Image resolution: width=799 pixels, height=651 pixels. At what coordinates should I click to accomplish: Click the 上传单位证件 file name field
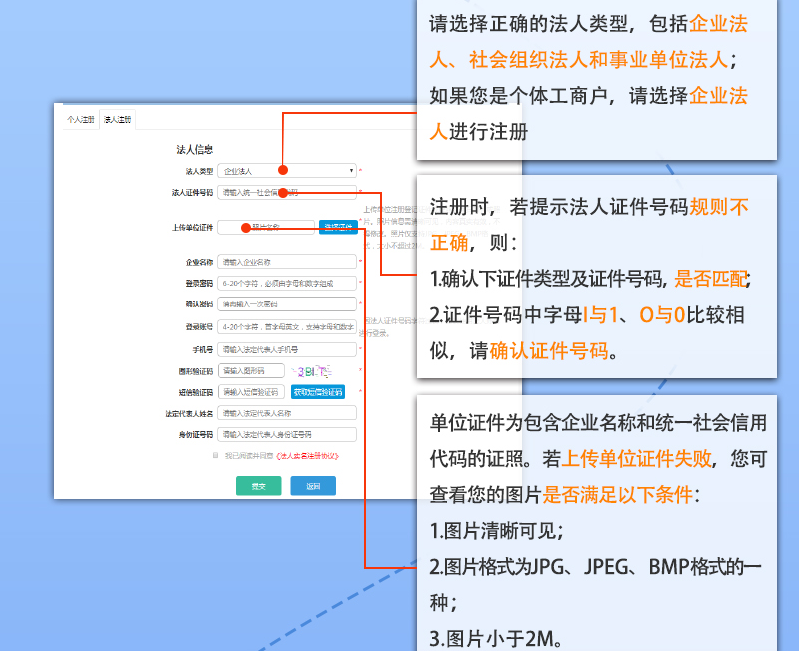[x=266, y=228]
